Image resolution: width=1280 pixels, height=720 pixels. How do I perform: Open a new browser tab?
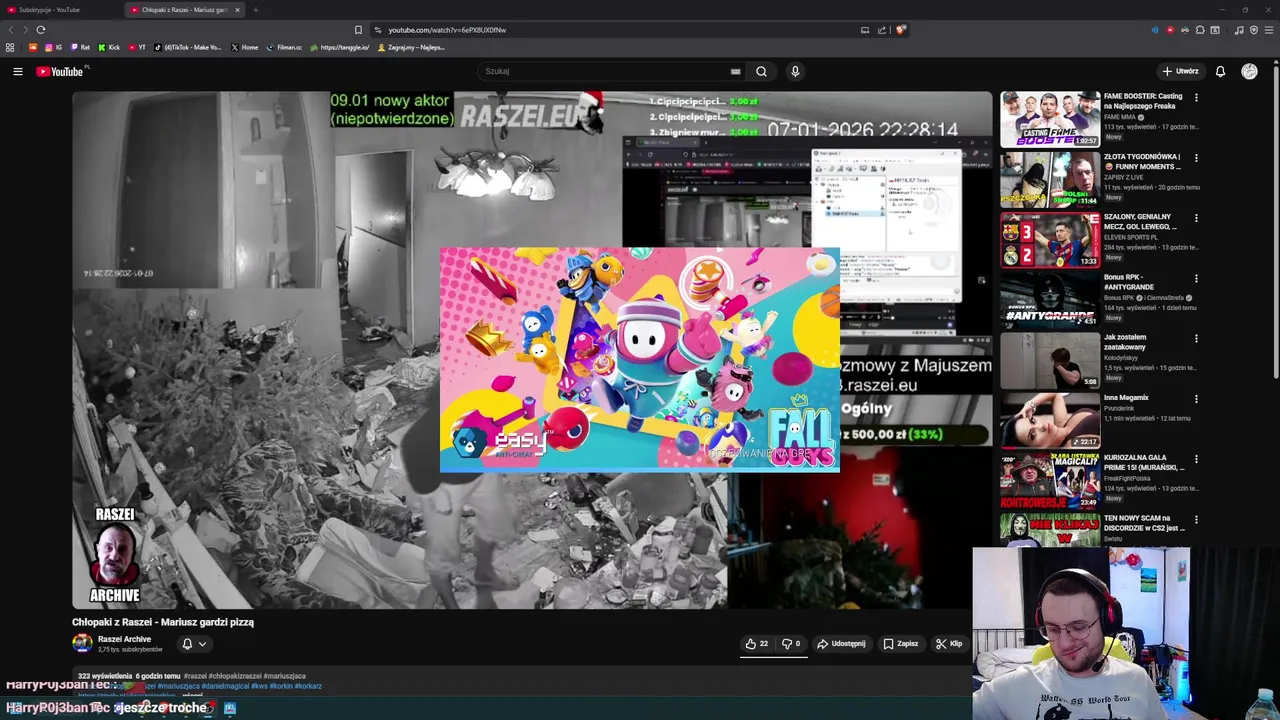[x=255, y=10]
